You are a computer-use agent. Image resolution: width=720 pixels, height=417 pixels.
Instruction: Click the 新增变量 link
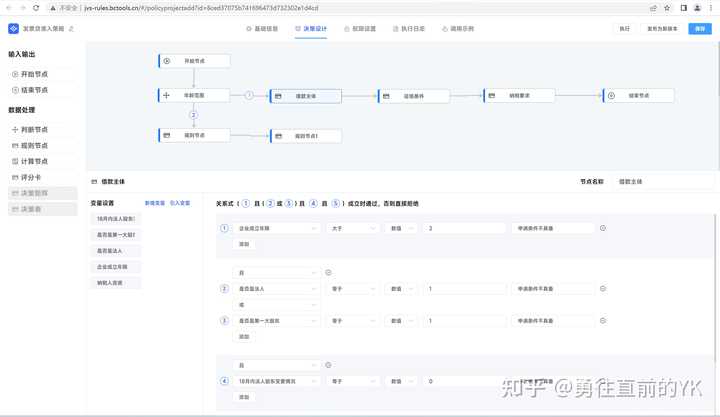coord(155,203)
